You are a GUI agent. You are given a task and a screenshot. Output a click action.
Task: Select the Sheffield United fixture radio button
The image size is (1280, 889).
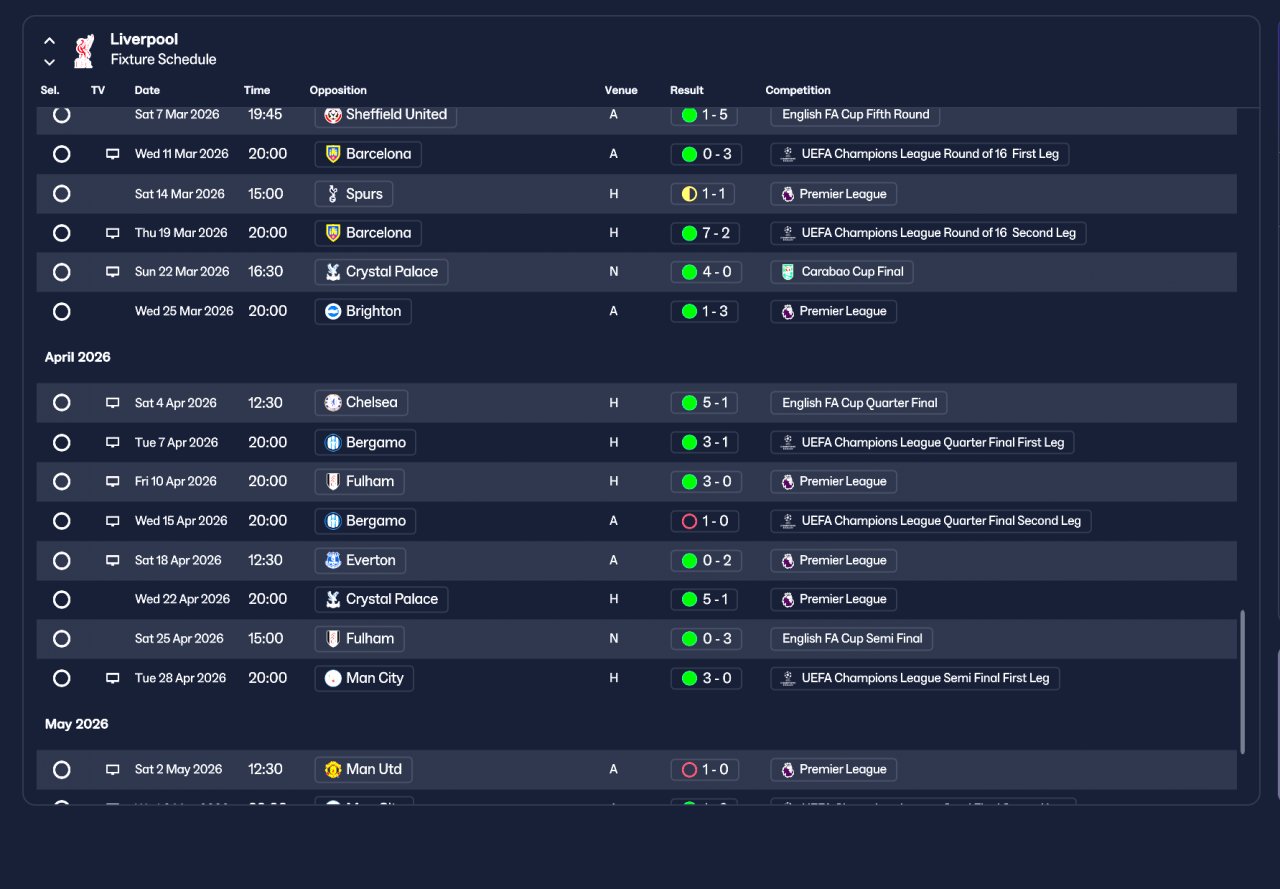(x=62, y=115)
